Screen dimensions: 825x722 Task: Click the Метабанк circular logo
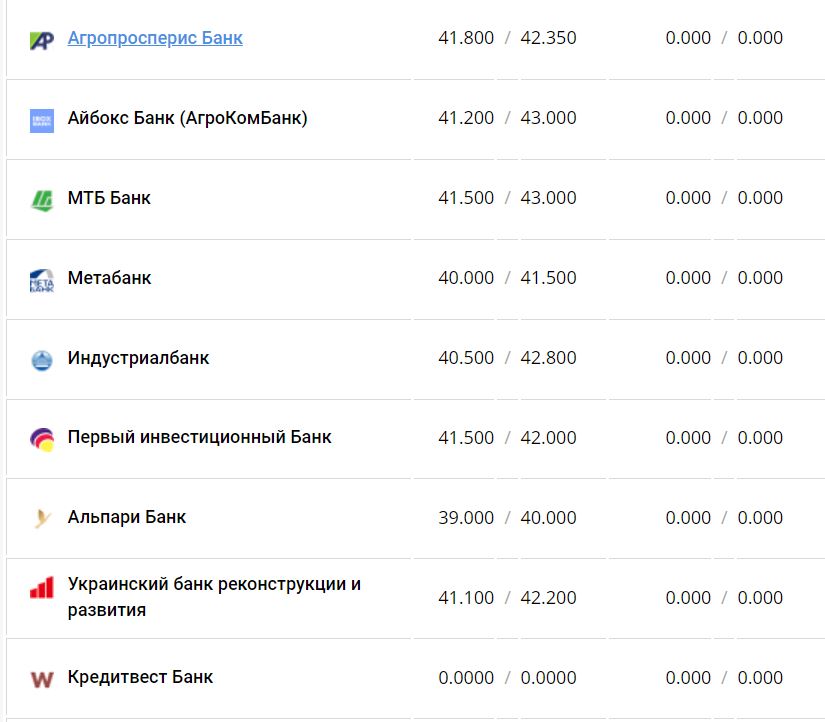coord(40,277)
